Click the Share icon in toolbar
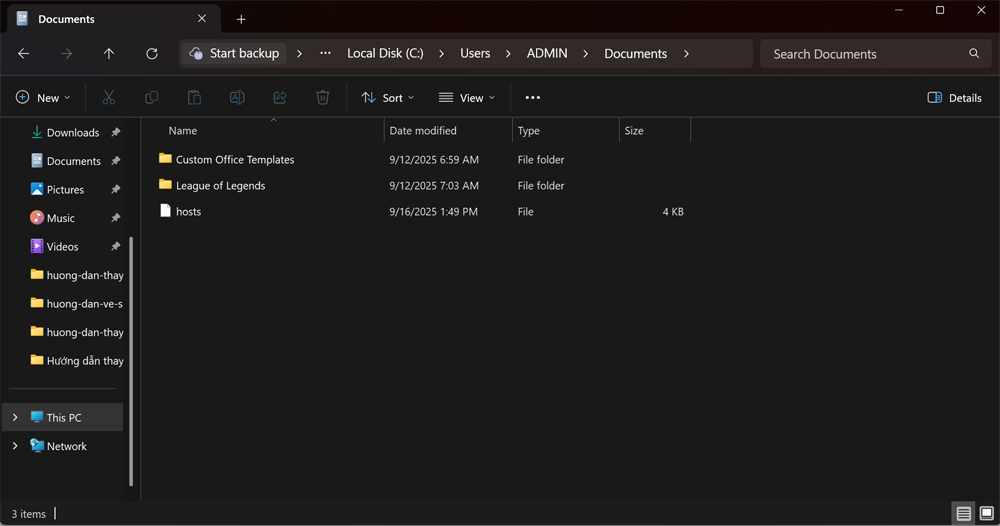This screenshot has height=526, width=1000. pos(280,97)
